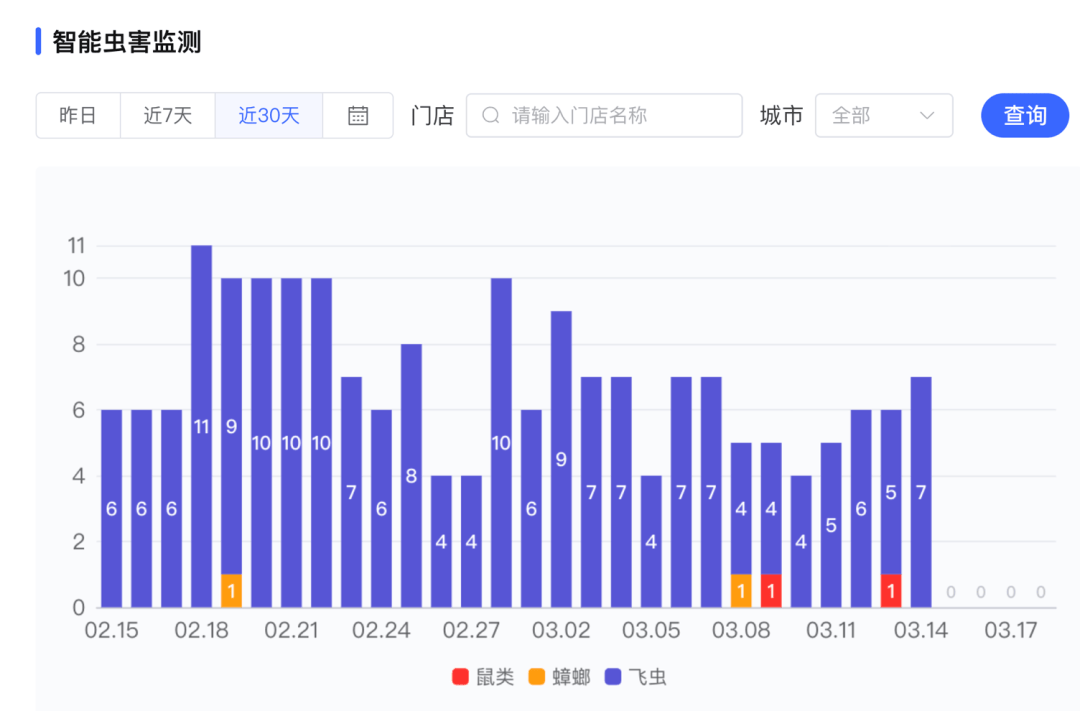
Task: Click the 查询 button
Action: tap(1024, 115)
